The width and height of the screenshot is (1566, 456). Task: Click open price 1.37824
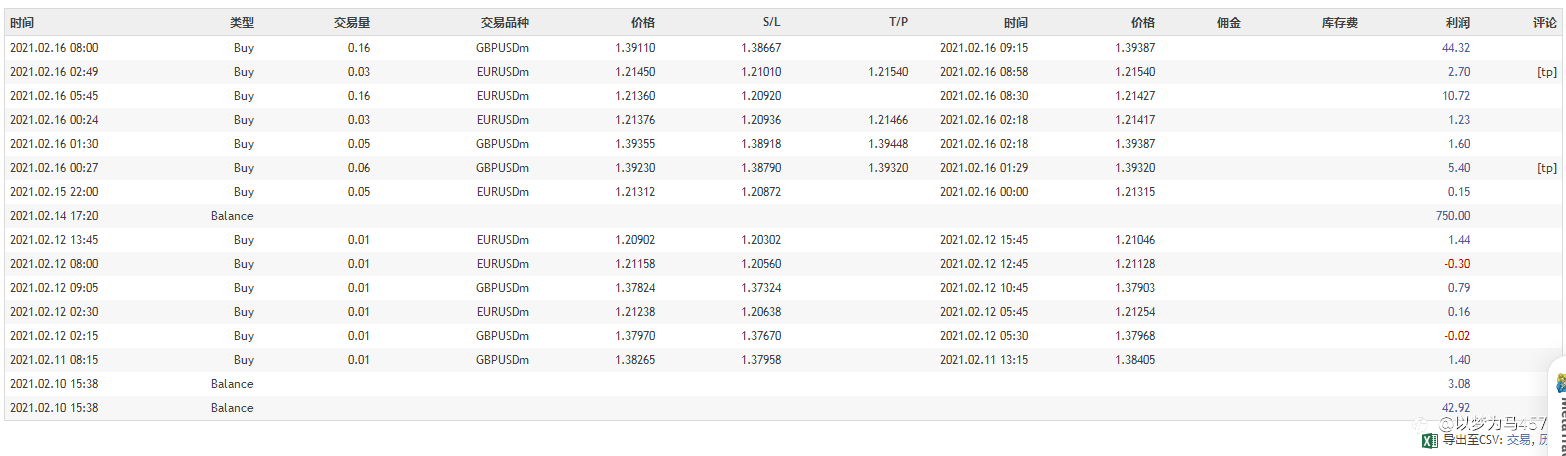click(635, 288)
